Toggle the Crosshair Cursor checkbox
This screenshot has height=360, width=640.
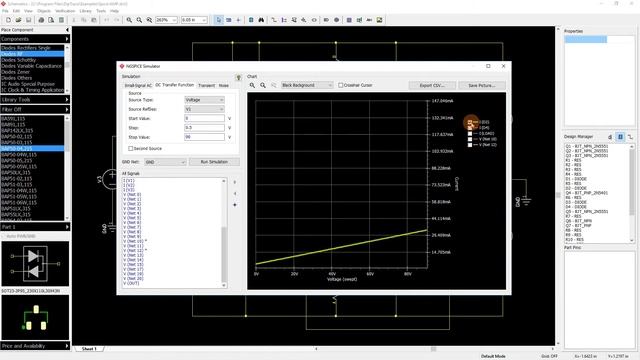340,85
